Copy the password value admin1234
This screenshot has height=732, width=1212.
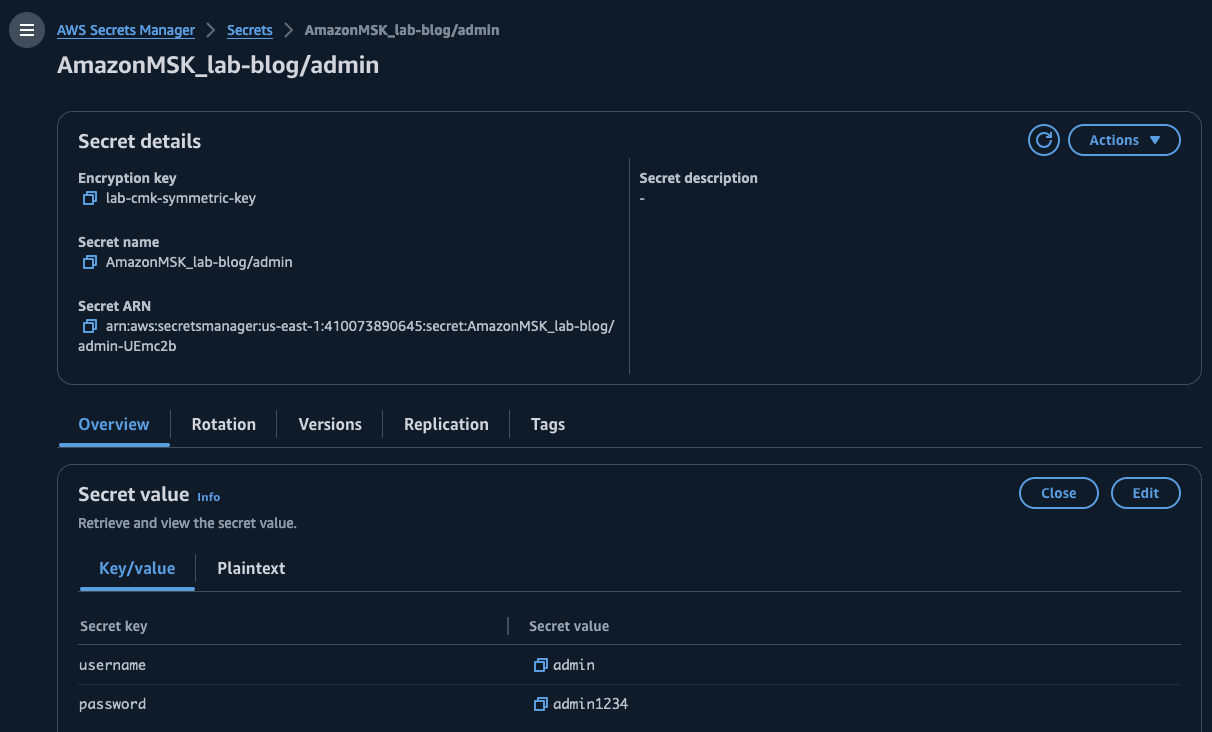click(541, 704)
